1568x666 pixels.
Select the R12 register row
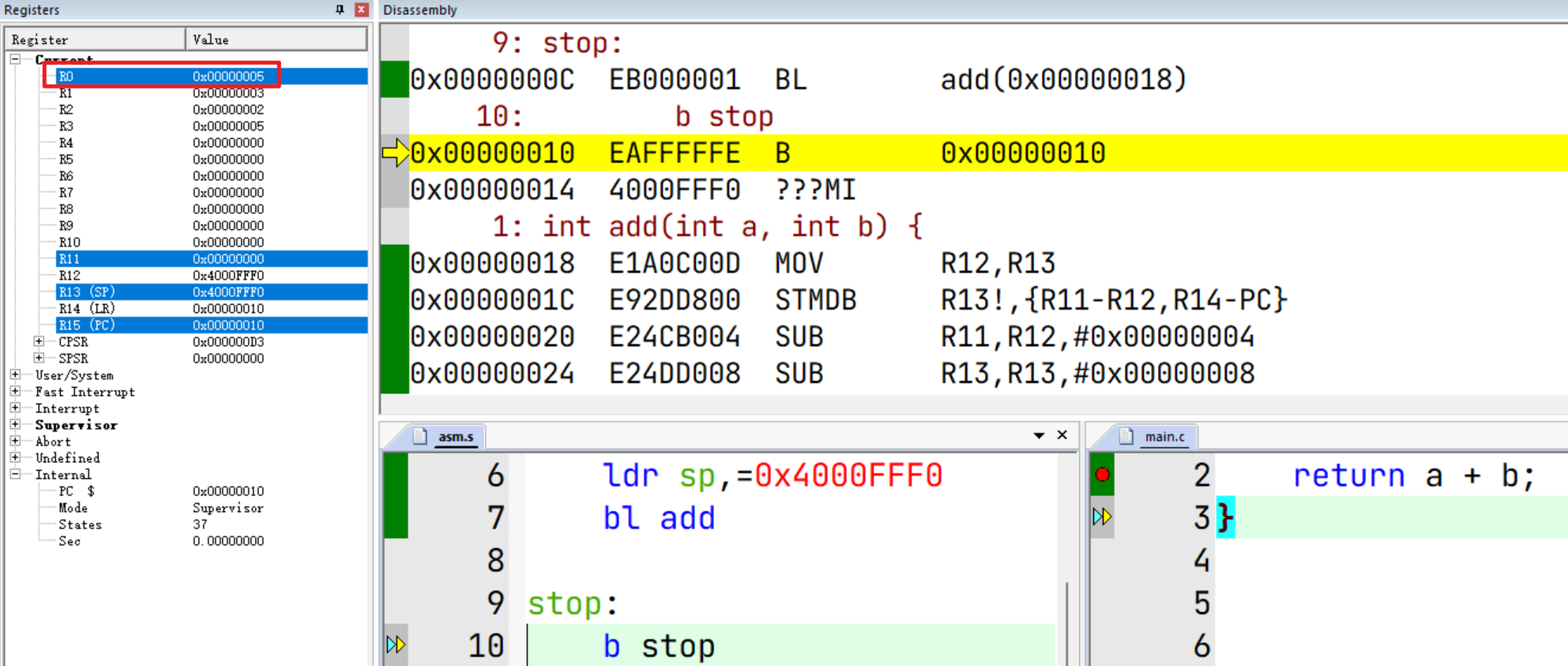[x=212, y=275]
